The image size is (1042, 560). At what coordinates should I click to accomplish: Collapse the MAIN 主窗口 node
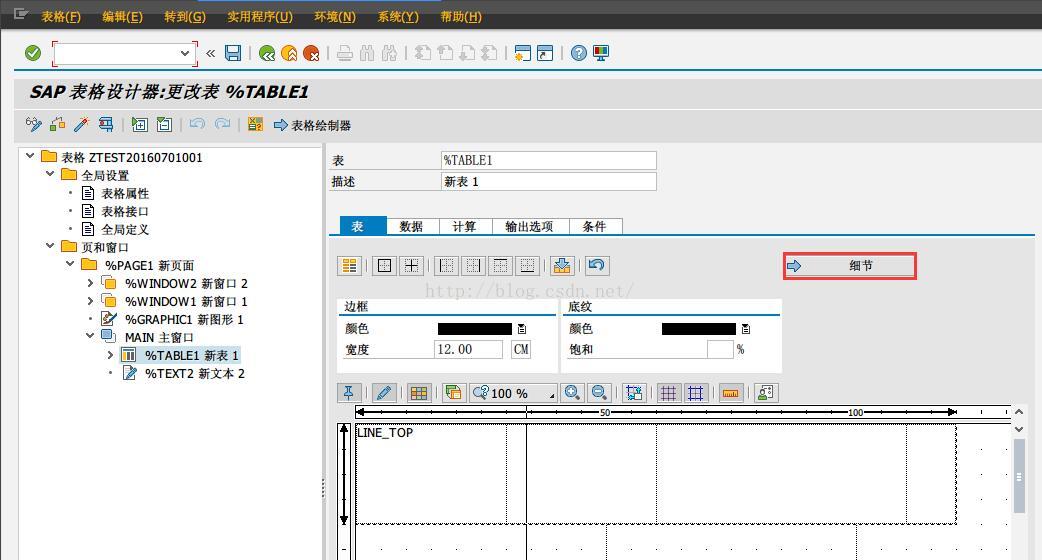coord(90,336)
